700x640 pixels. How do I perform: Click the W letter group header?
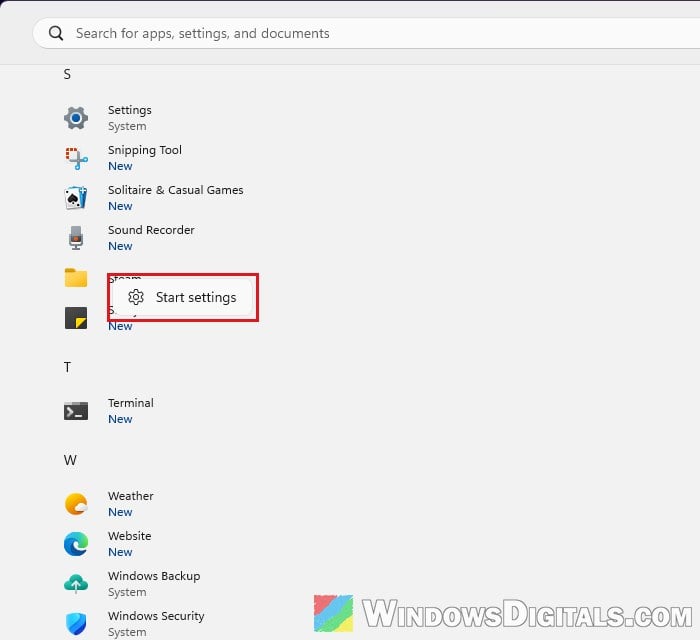click(70, 460)
